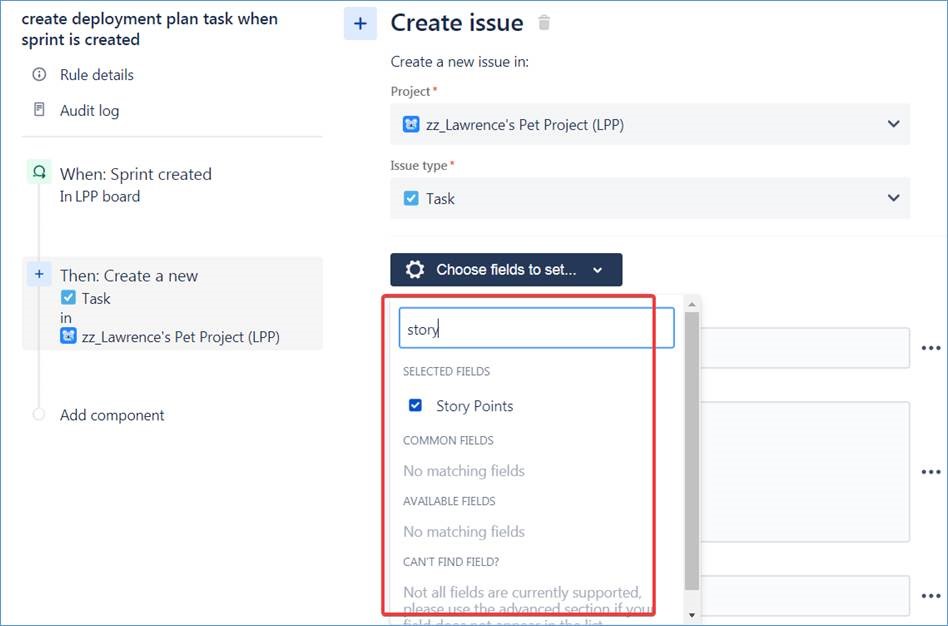Viewport: 948px width, 626px height.
Task: Click the Audit log document icon
Action: click(x=39, y=109)
